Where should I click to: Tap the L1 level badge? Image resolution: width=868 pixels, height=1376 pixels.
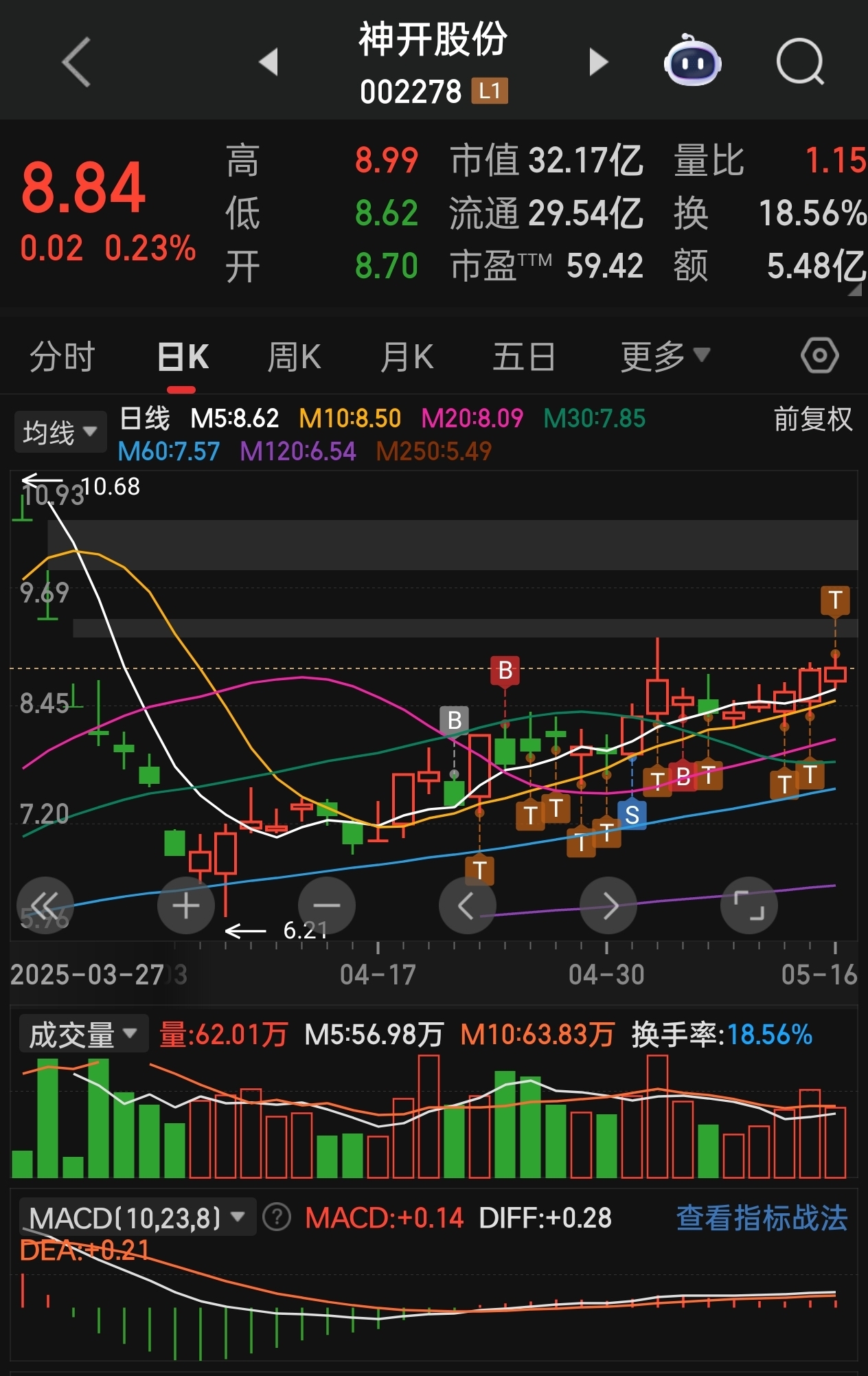[x=490, y=91]
